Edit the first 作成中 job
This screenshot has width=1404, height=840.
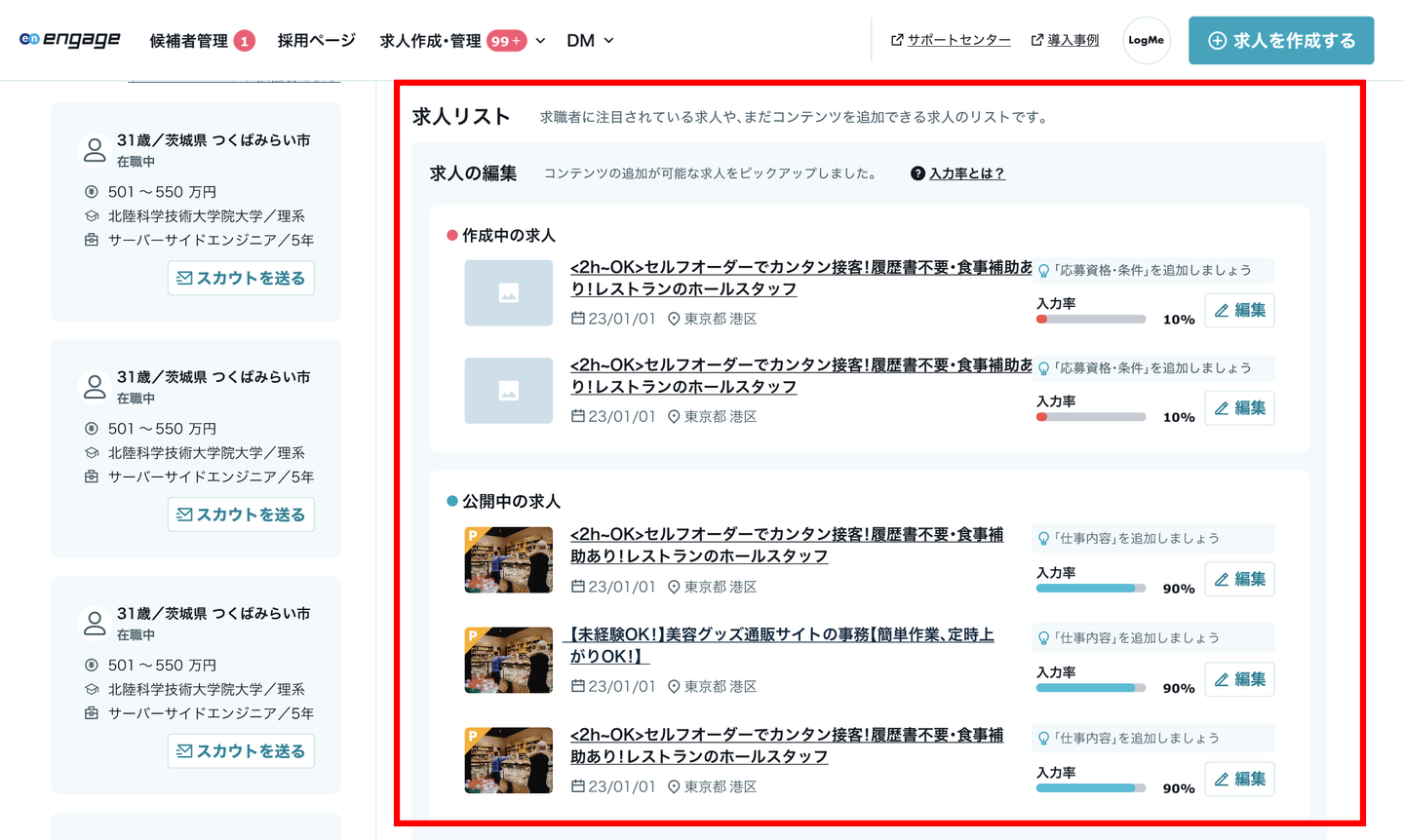point(1239,310)
